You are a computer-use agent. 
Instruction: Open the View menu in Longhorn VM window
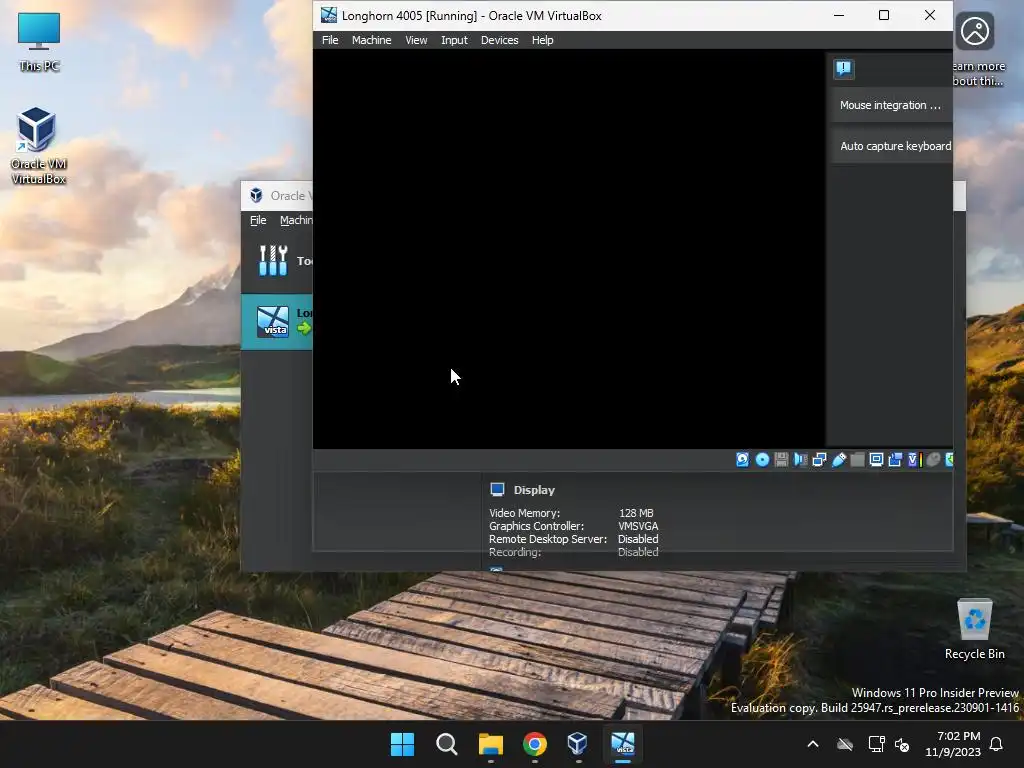[x=416, y=40]
